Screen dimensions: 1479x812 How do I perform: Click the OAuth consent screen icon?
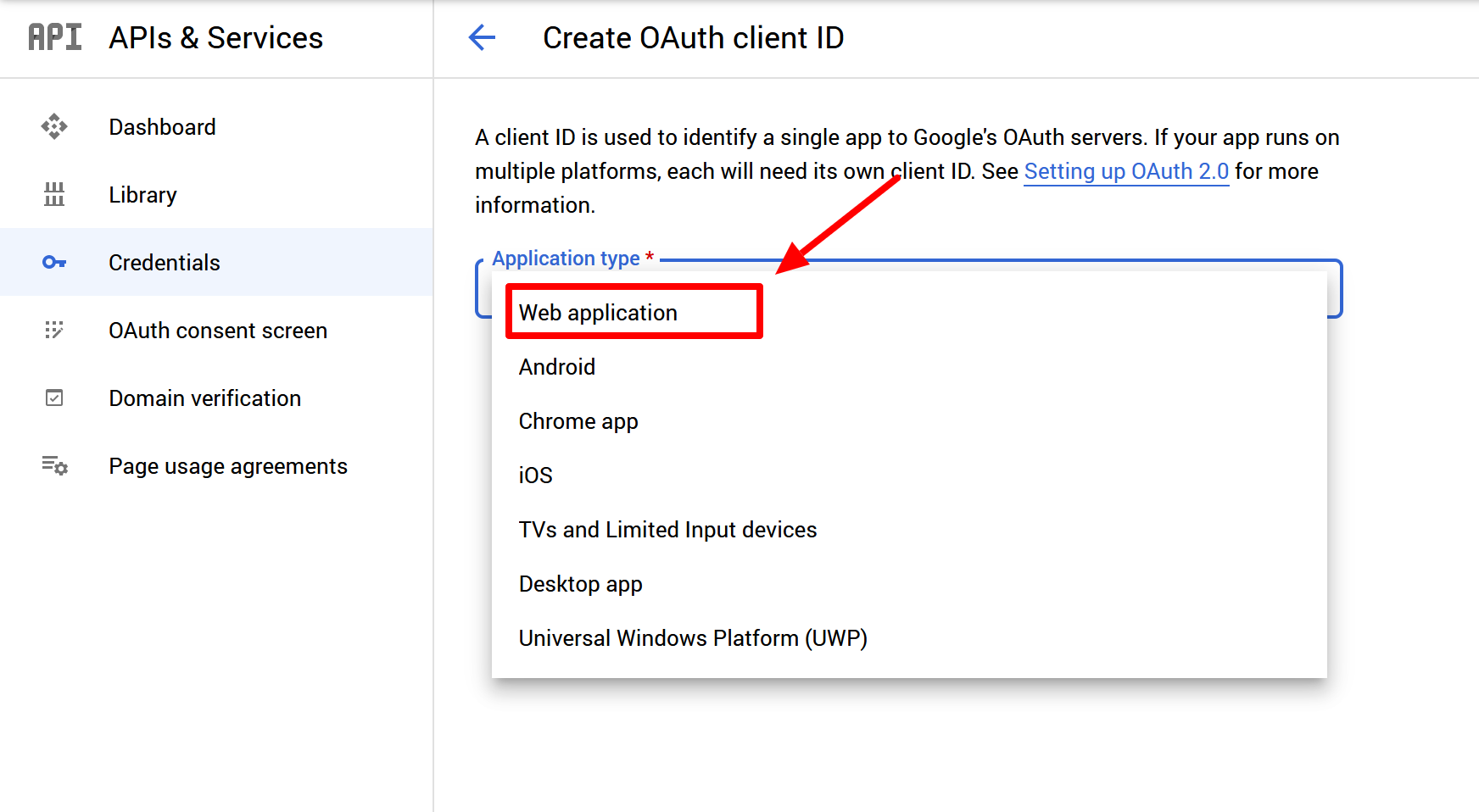[54, 330]
